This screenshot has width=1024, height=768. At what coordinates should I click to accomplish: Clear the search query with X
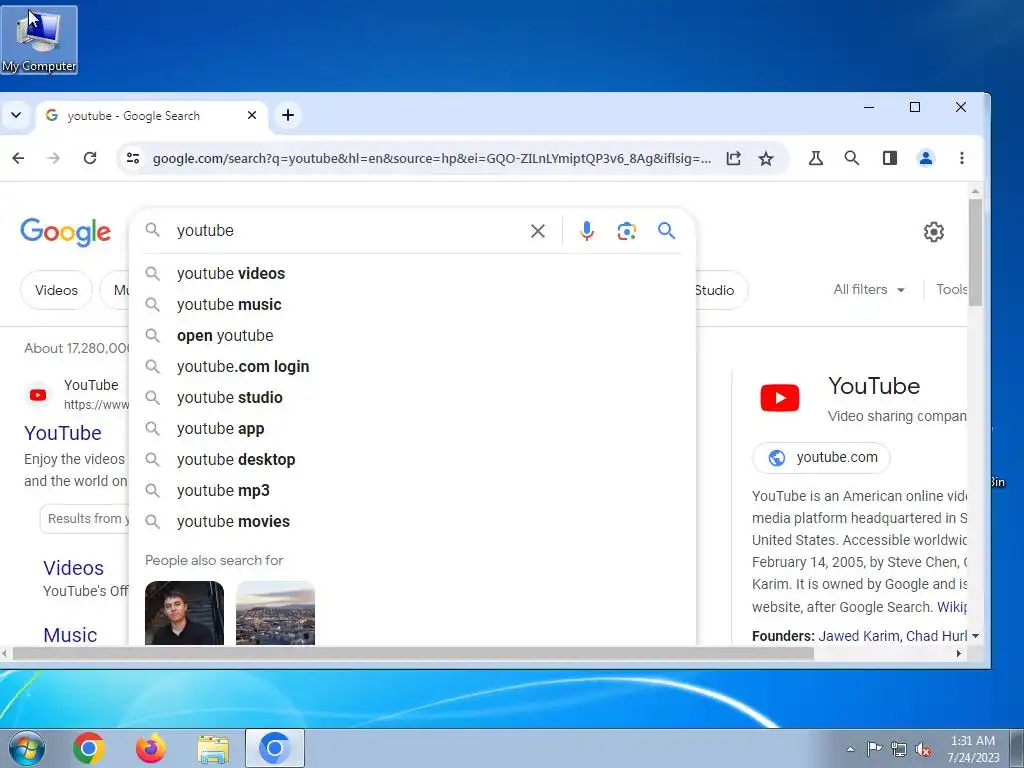(537, 231)
